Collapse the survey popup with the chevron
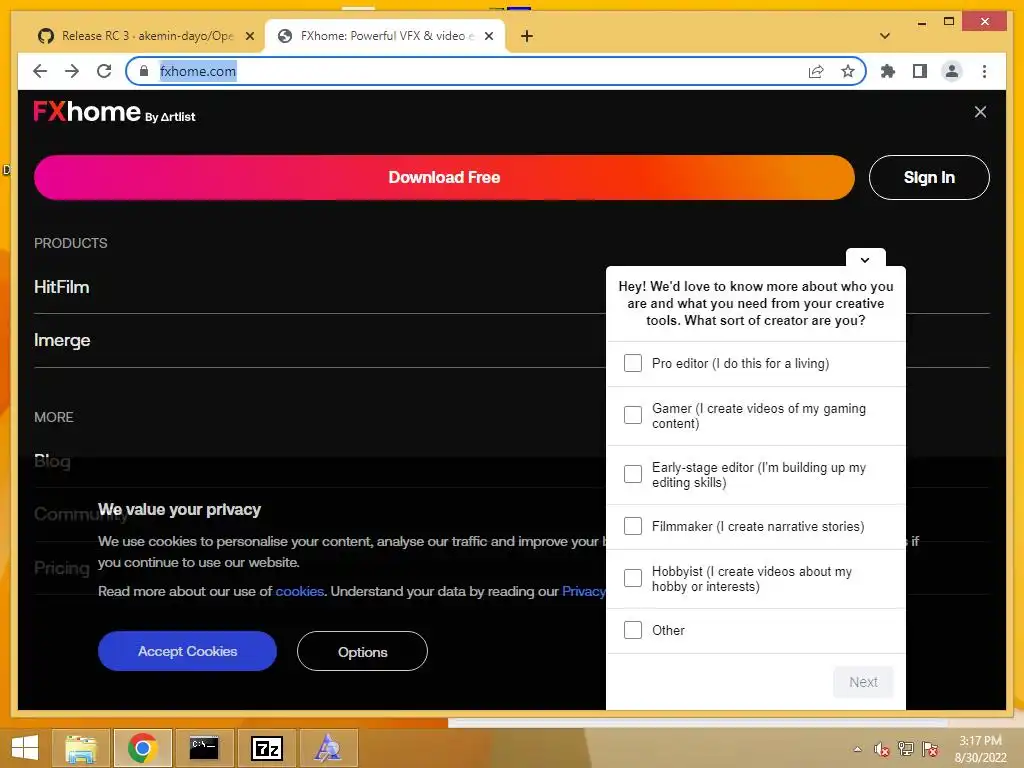The height and width of the screenshot is (768, 1024). coord(865,259)
